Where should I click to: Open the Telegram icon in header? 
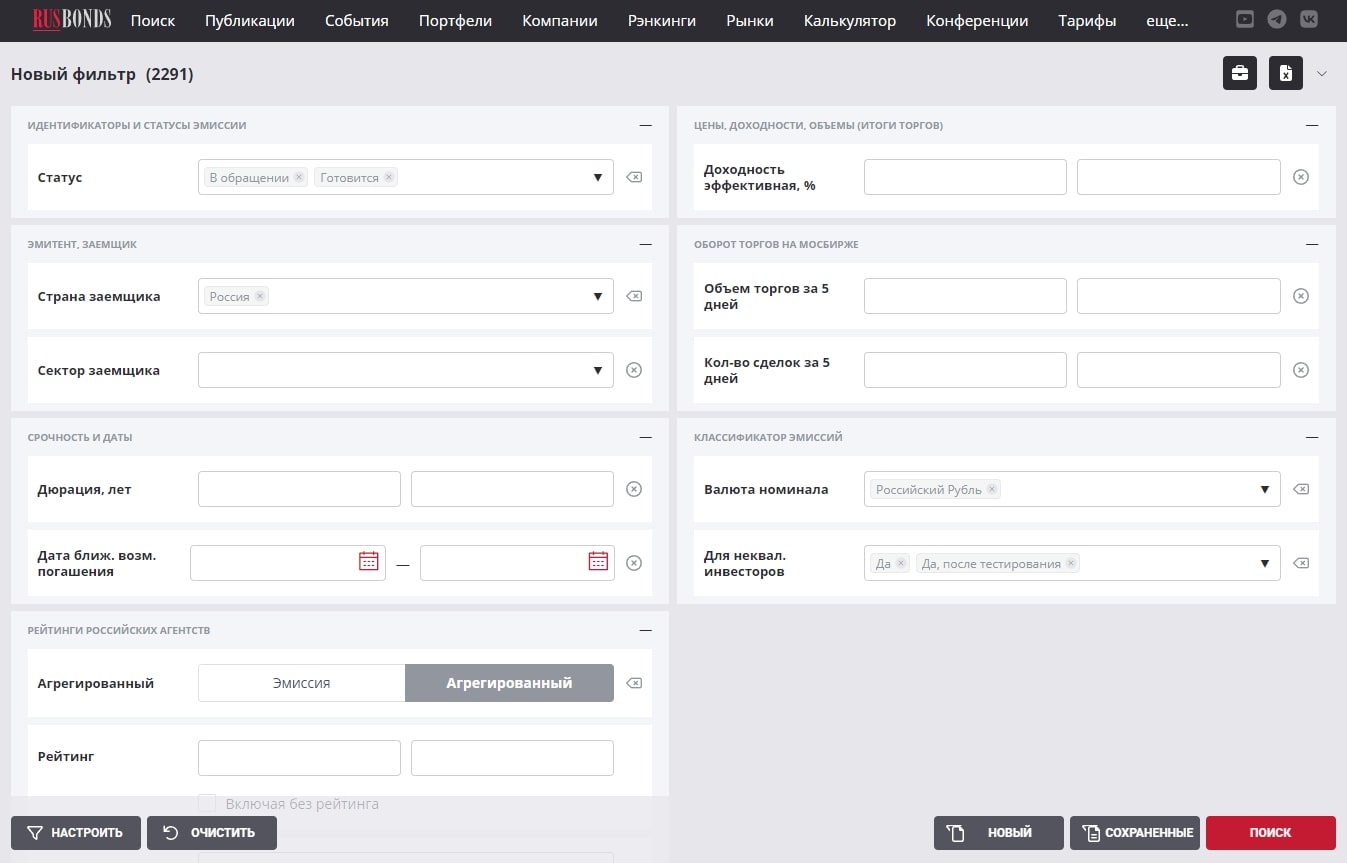pos(1276,19)
